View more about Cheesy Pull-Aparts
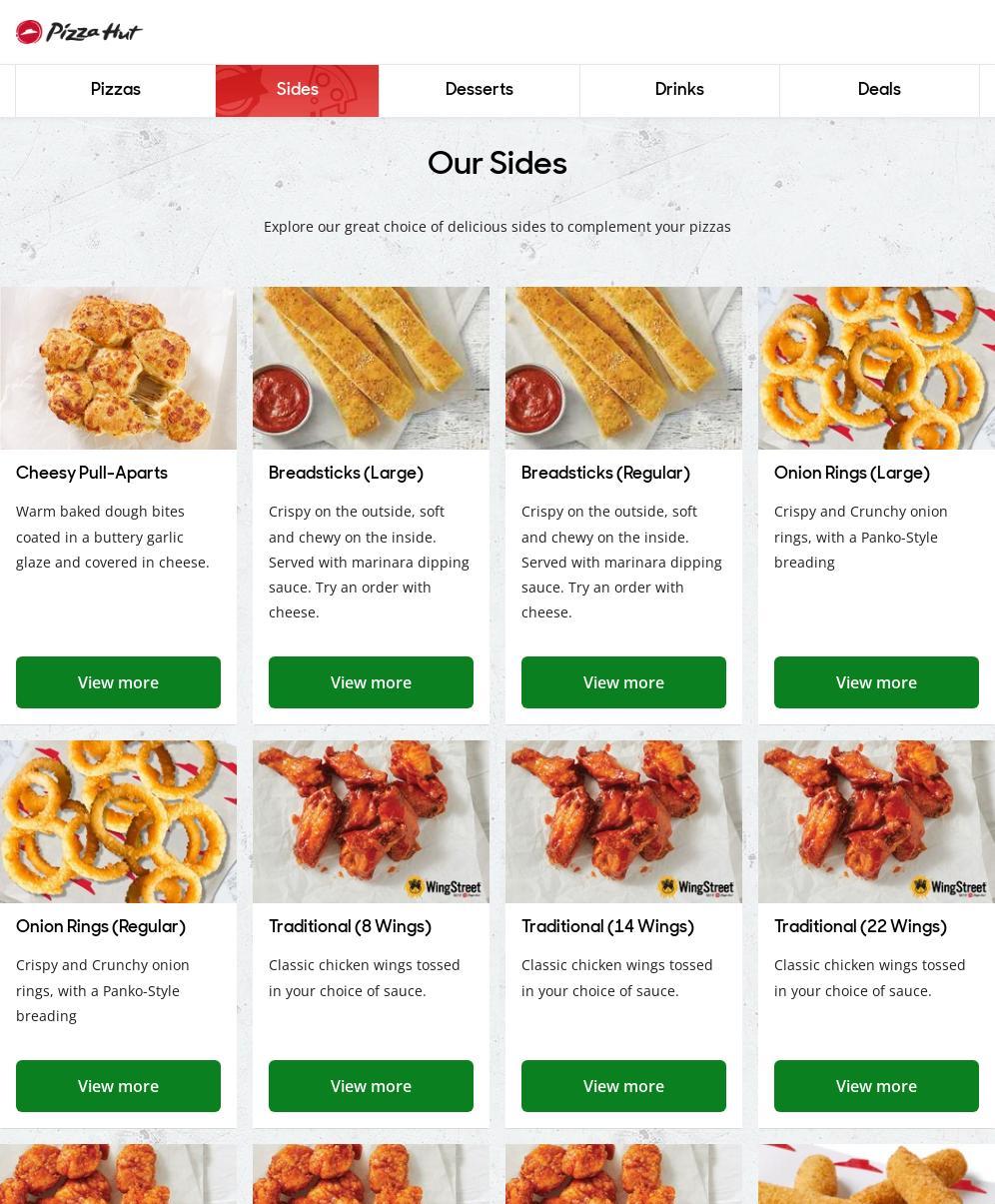This screenshot has width=995, height=1204. click(118, 682)
